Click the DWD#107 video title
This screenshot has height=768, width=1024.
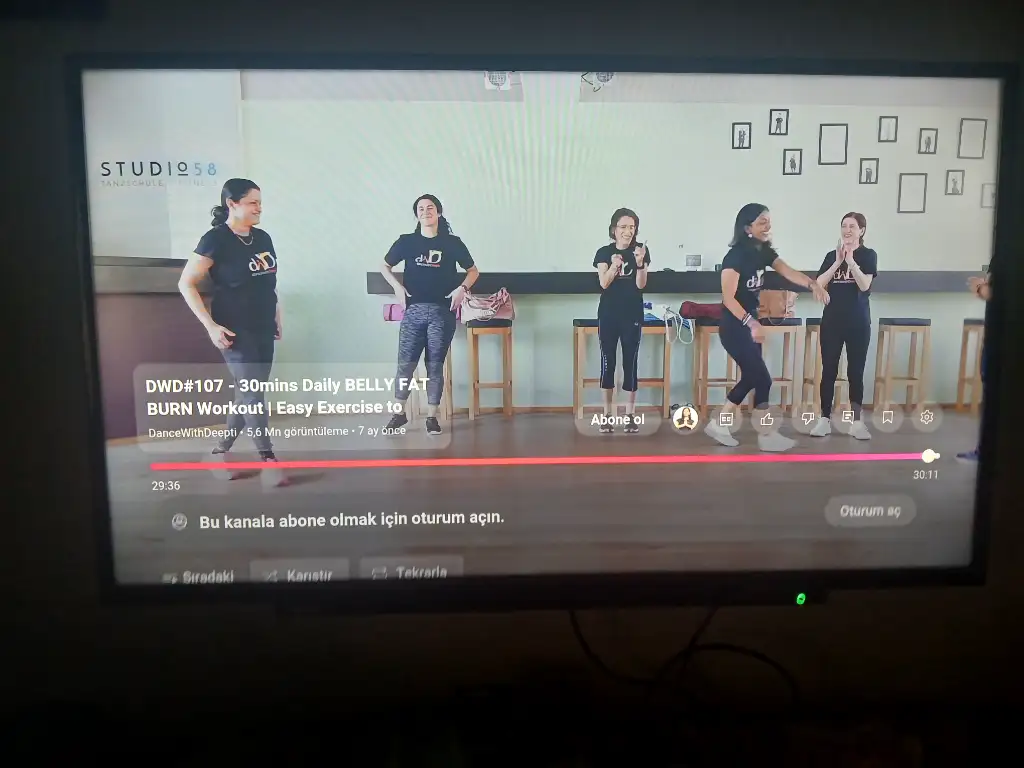click(x=288, y=396)
